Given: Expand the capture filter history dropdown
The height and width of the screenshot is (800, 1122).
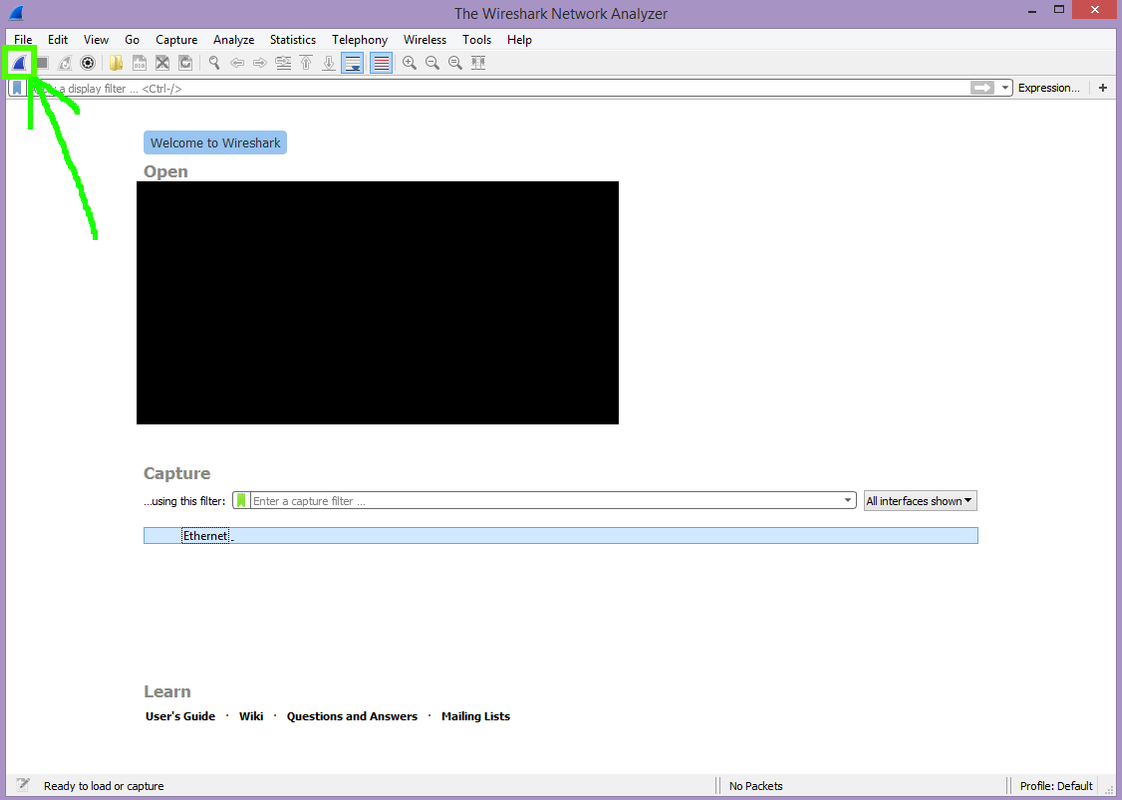Looking at the screenshot, I should 847,500.
